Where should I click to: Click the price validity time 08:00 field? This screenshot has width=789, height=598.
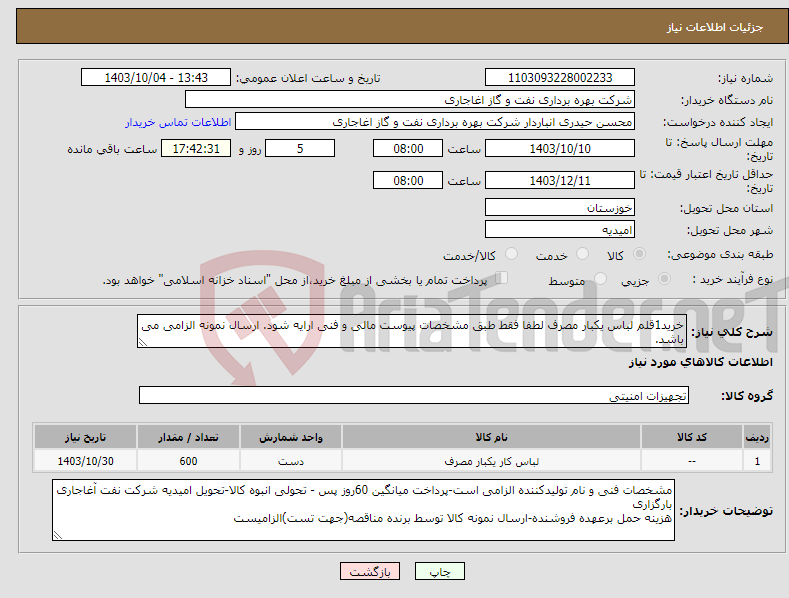(408, 180)
